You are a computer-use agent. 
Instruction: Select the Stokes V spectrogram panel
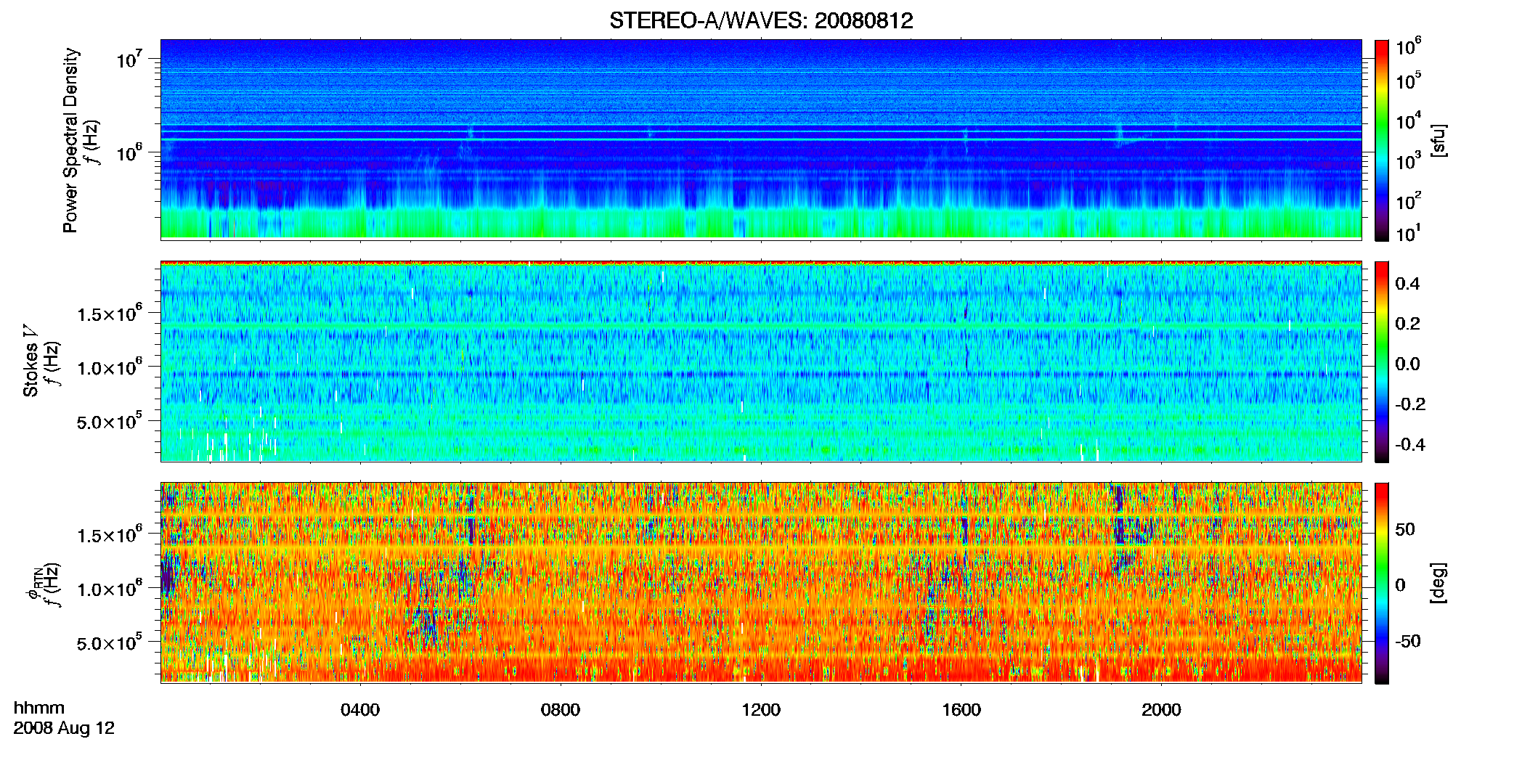click(x=761, y=361)
